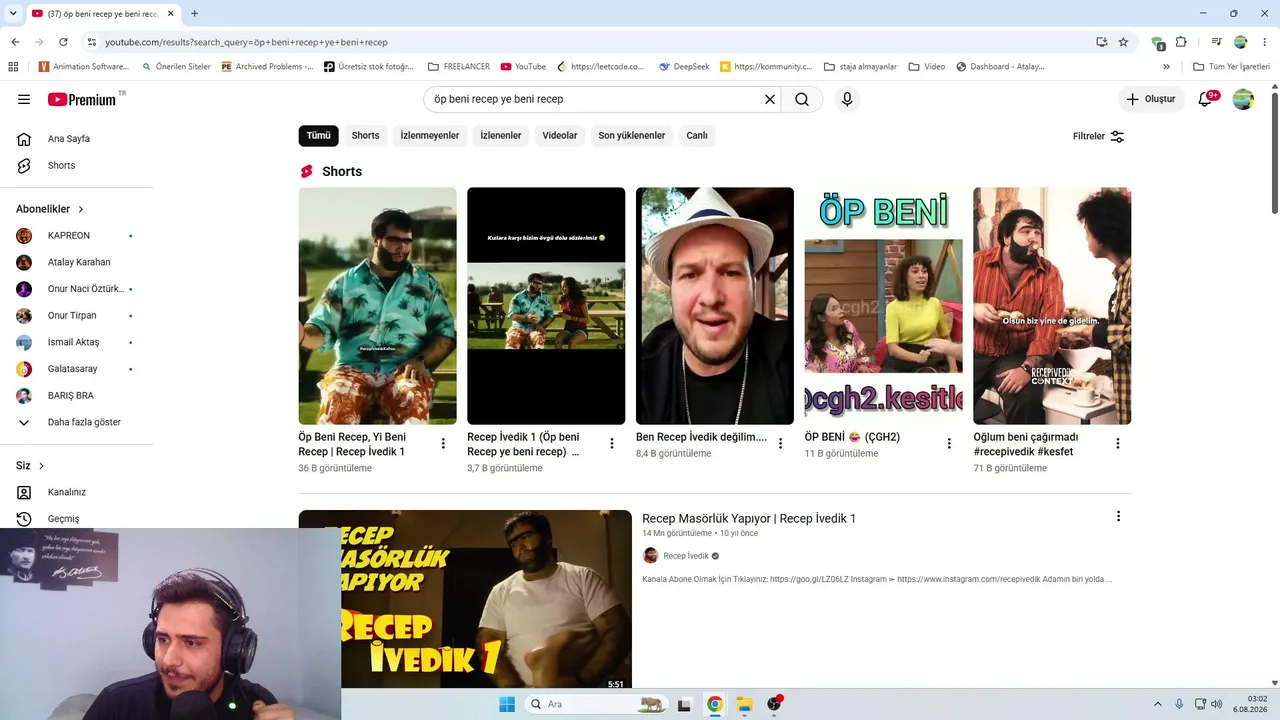Image resolution: width=1280 pixels, height=720 pixels.
Task: Open the Windows Start menu
Action: pyautogui.click(x=507, y=704)
